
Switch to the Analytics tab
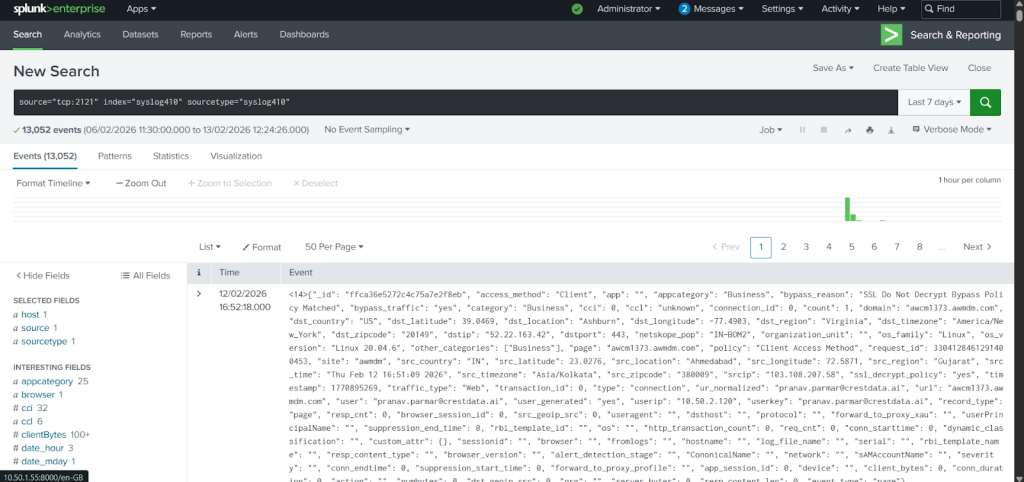82,35
